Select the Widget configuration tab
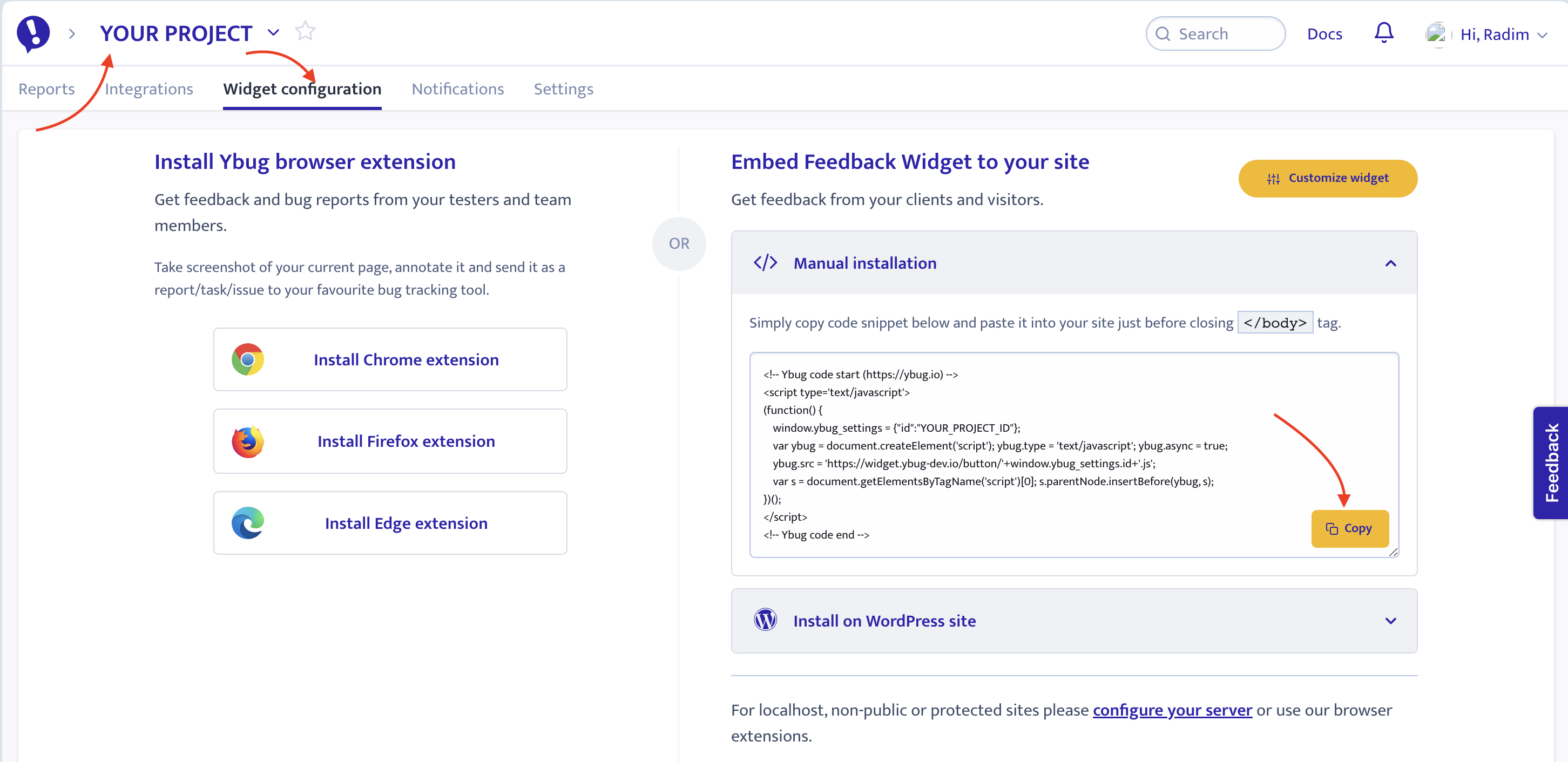 (302, 89)
